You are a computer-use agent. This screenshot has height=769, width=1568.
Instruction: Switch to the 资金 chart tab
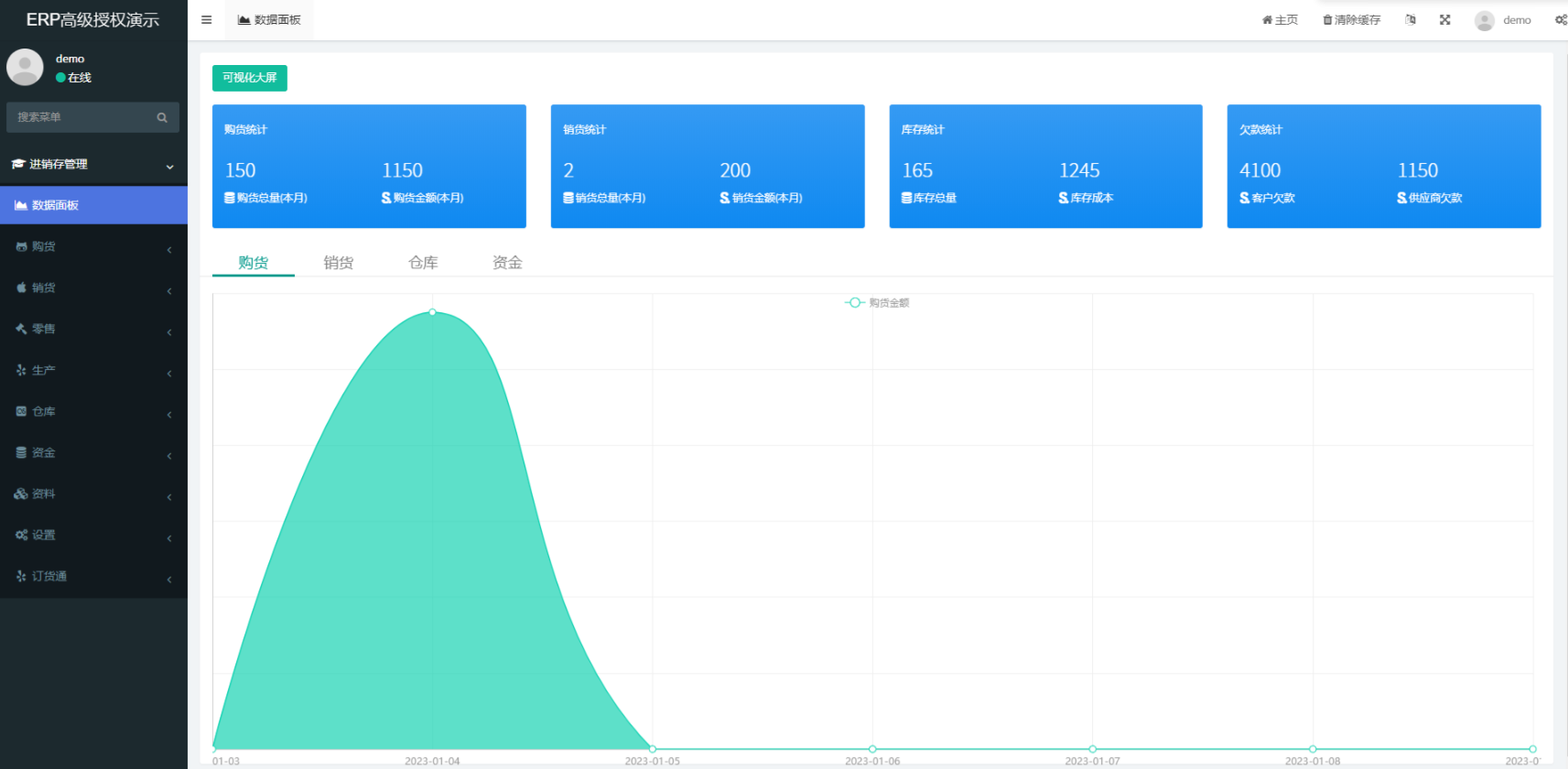click(507, 263)
